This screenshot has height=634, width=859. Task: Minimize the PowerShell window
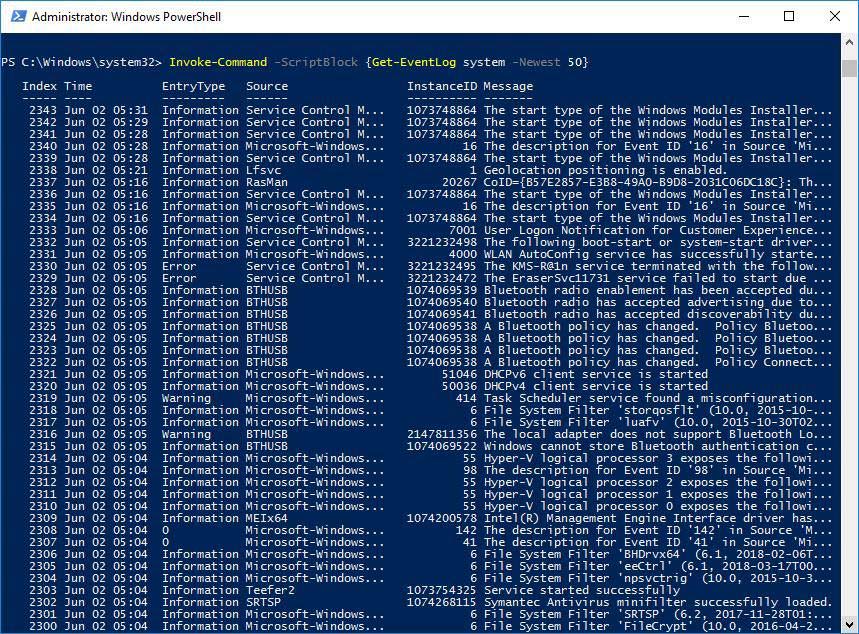click(744, 16)
